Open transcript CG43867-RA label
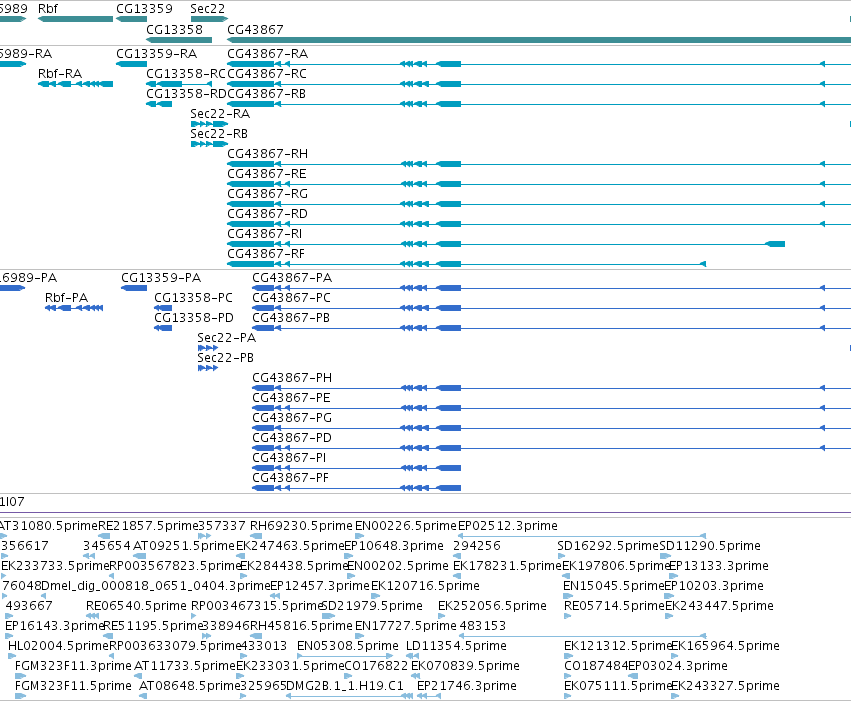Image resolution: width=851 pixels, height=701 pixels. point(268,54)
